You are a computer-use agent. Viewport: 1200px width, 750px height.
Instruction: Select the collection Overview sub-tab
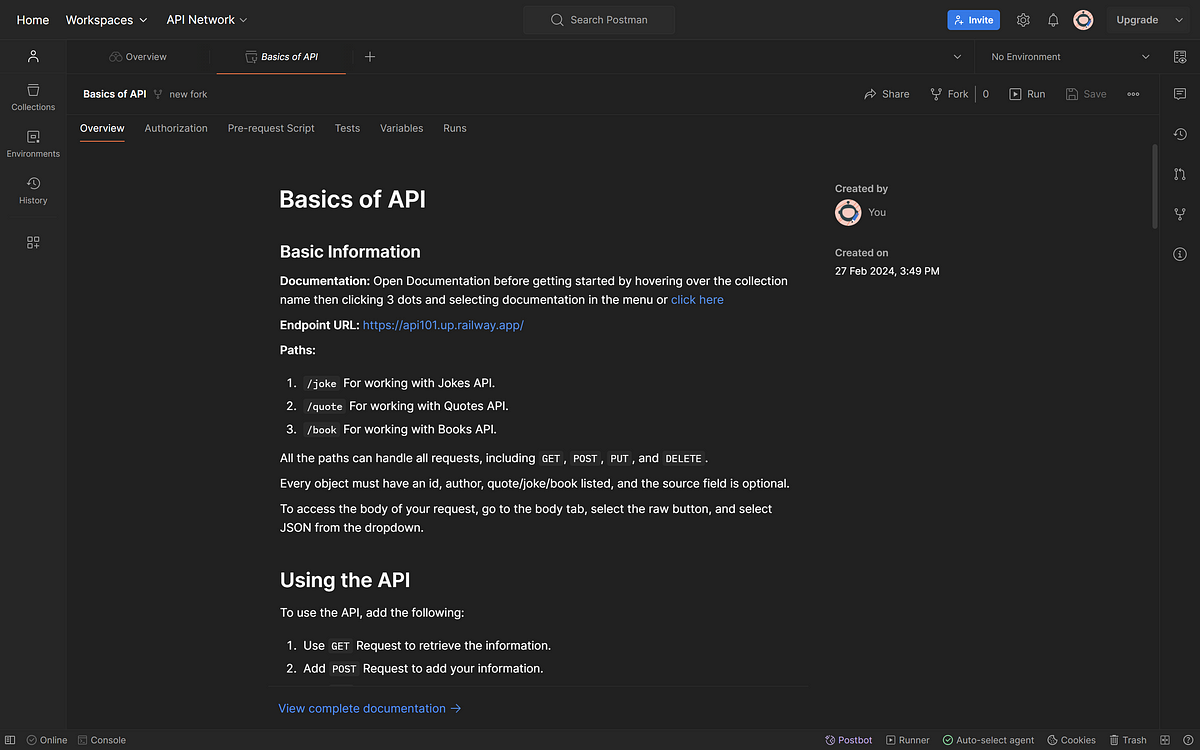tap(102, 128)
